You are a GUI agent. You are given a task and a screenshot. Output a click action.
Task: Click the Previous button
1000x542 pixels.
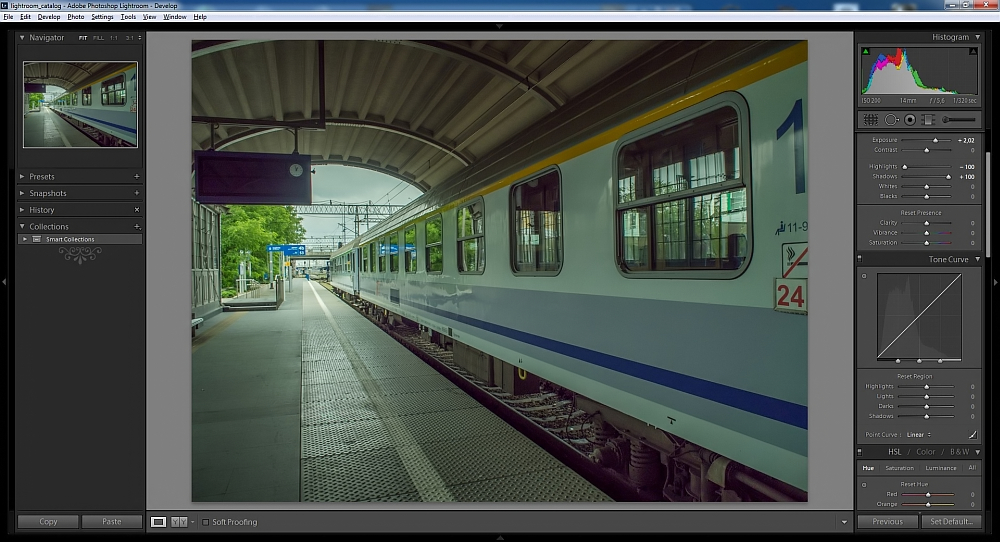coord(887,521)
